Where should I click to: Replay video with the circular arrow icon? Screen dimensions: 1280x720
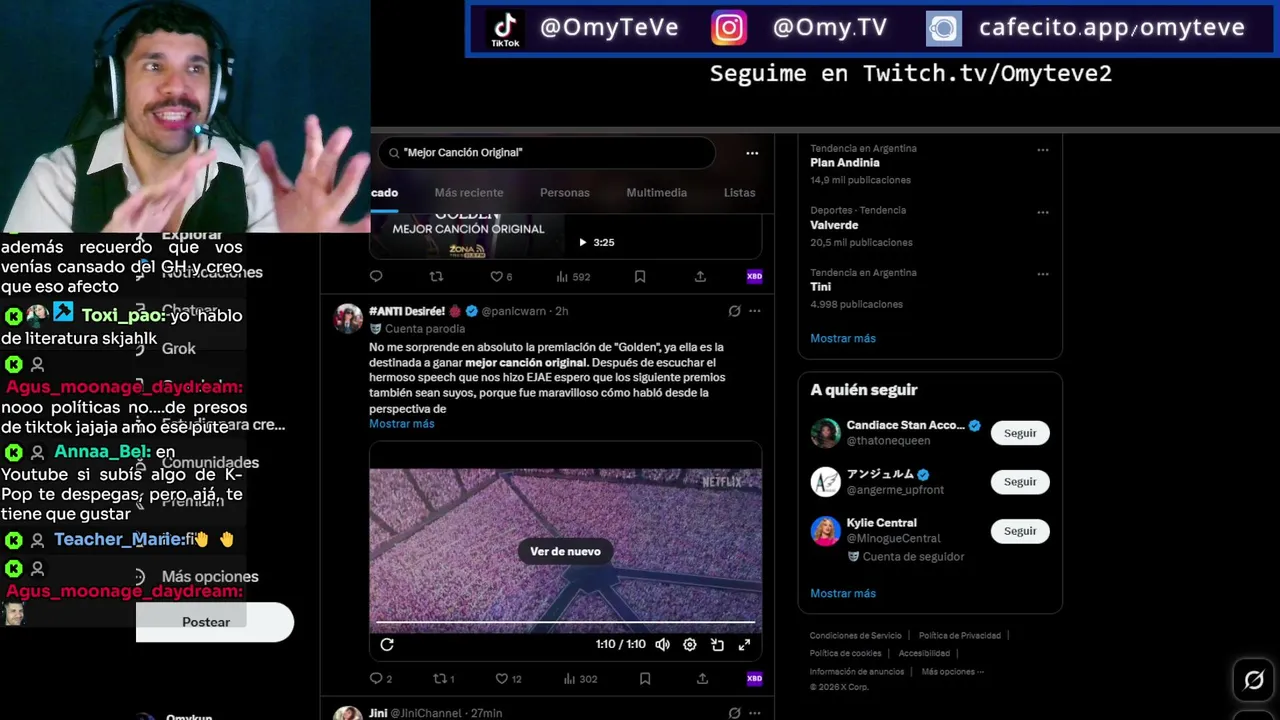(x=387, y=645)
